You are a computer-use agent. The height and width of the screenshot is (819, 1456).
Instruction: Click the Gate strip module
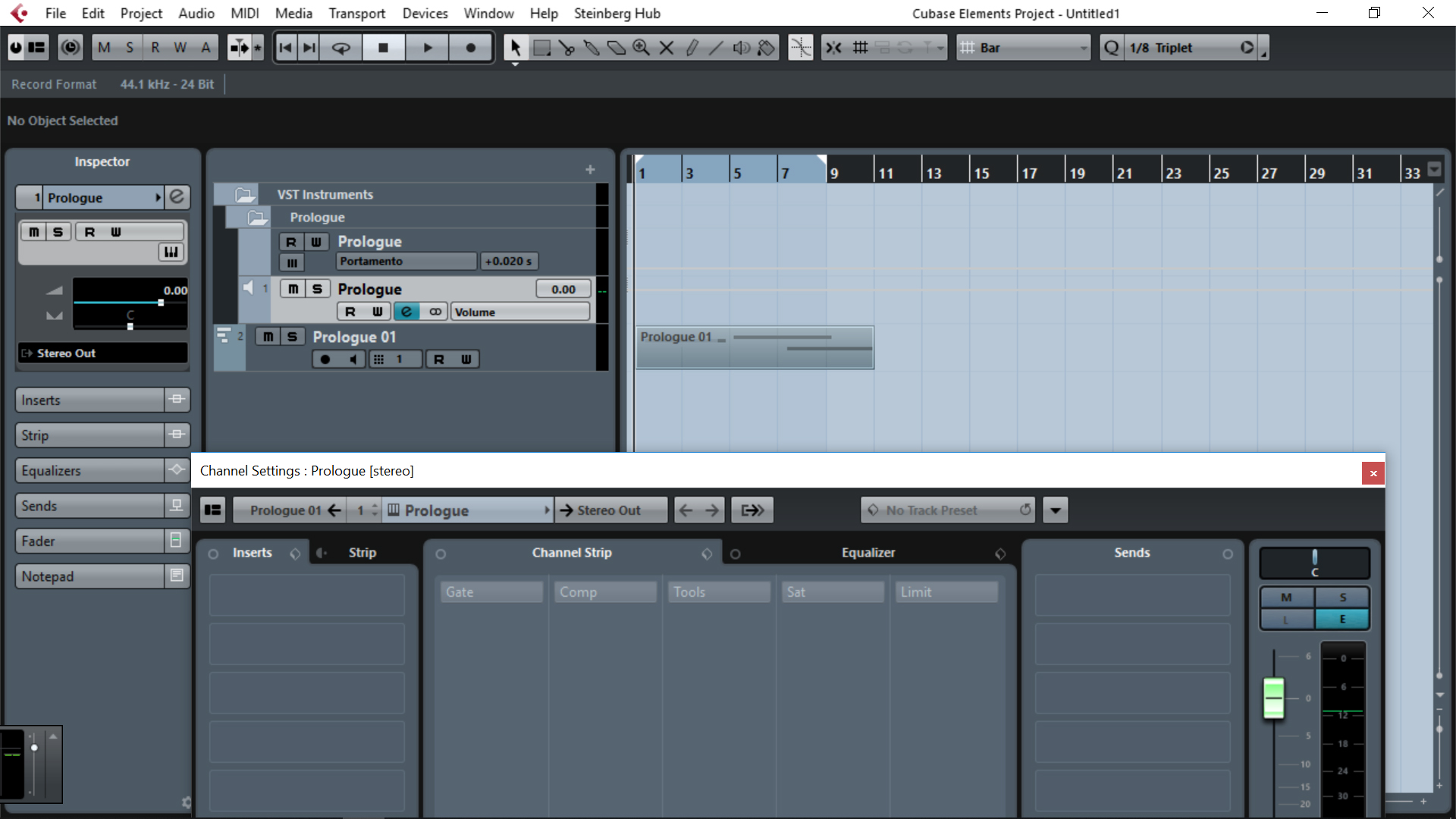pyautogui.click(x=491, y=592)
